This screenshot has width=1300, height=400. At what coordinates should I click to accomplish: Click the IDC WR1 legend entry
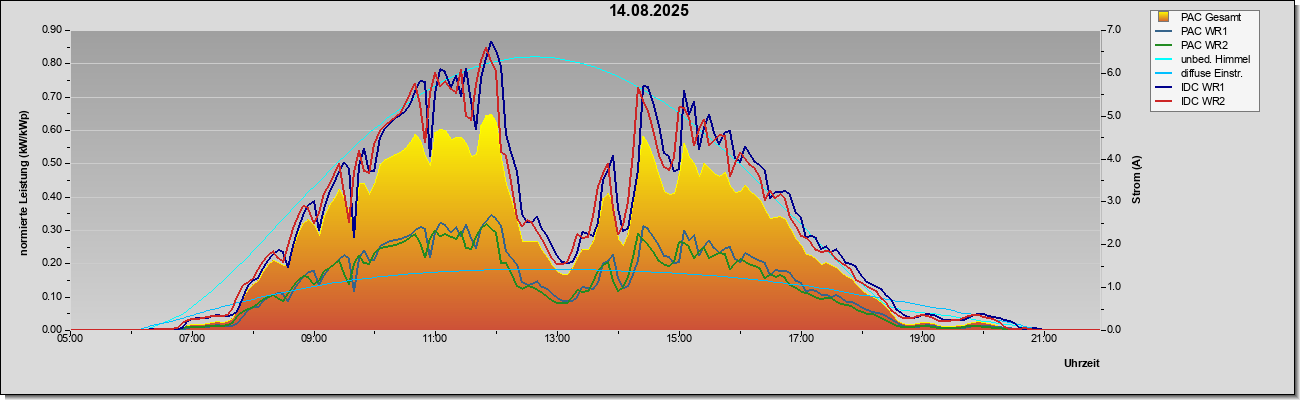click(1191, 87)
